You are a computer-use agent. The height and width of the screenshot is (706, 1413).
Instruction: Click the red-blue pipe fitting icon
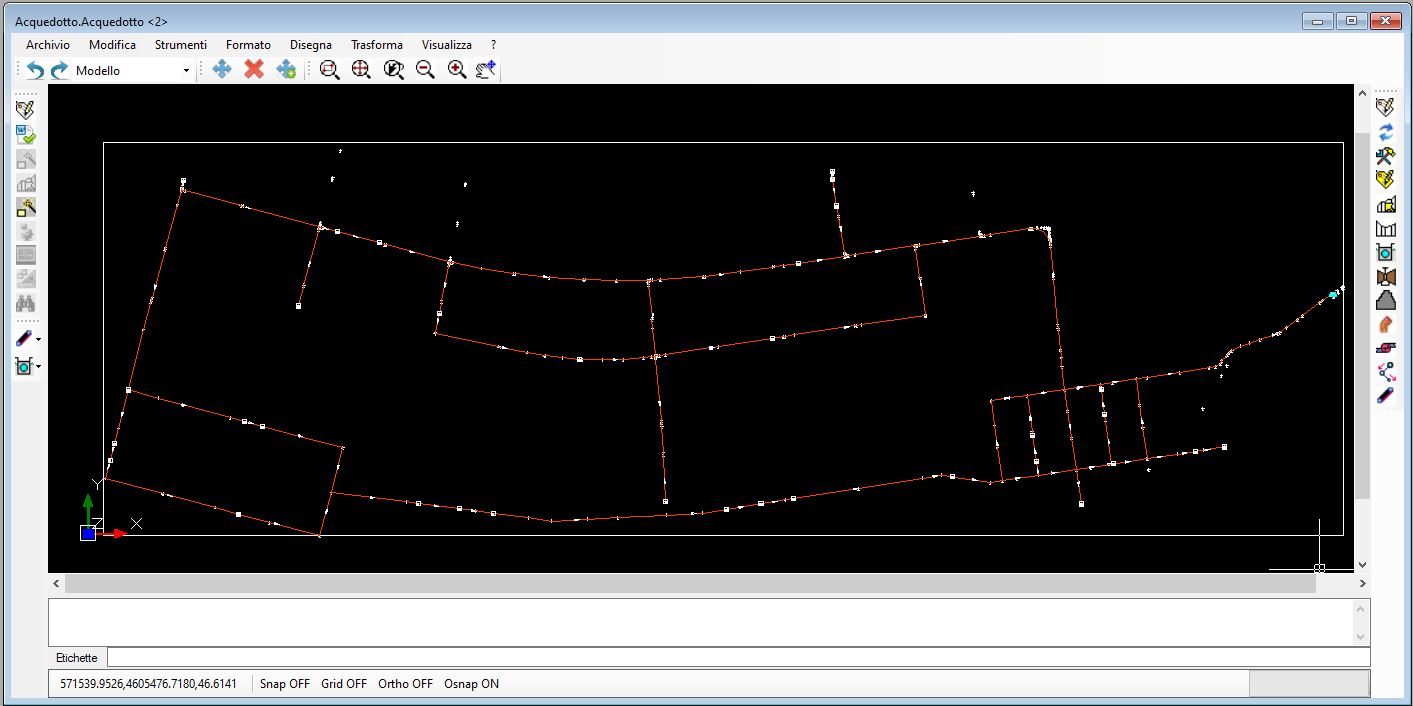1385,348
